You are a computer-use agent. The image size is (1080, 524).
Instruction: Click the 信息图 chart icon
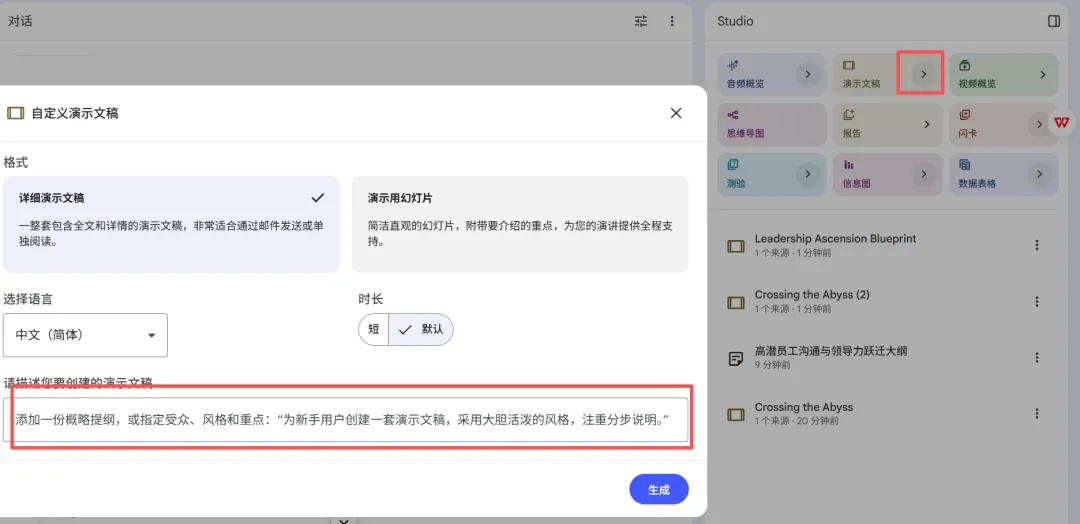849,165
